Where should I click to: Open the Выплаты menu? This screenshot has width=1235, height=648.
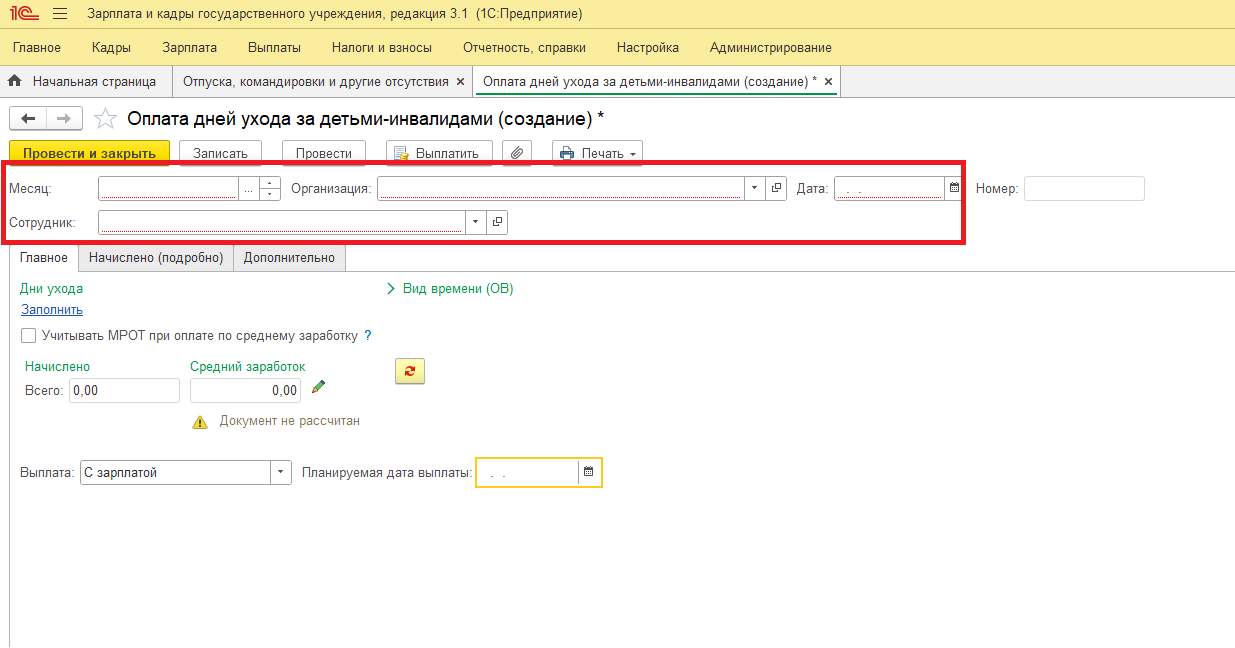275,47
